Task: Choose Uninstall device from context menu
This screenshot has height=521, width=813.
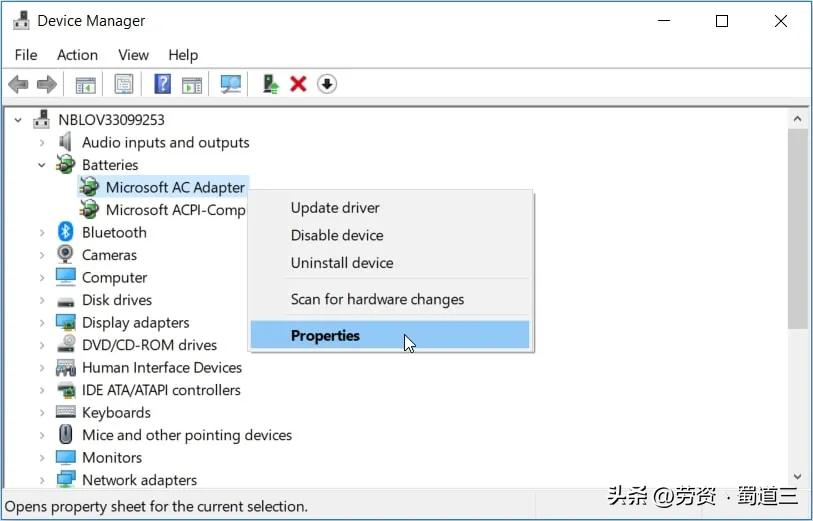Action: (390, 263)
